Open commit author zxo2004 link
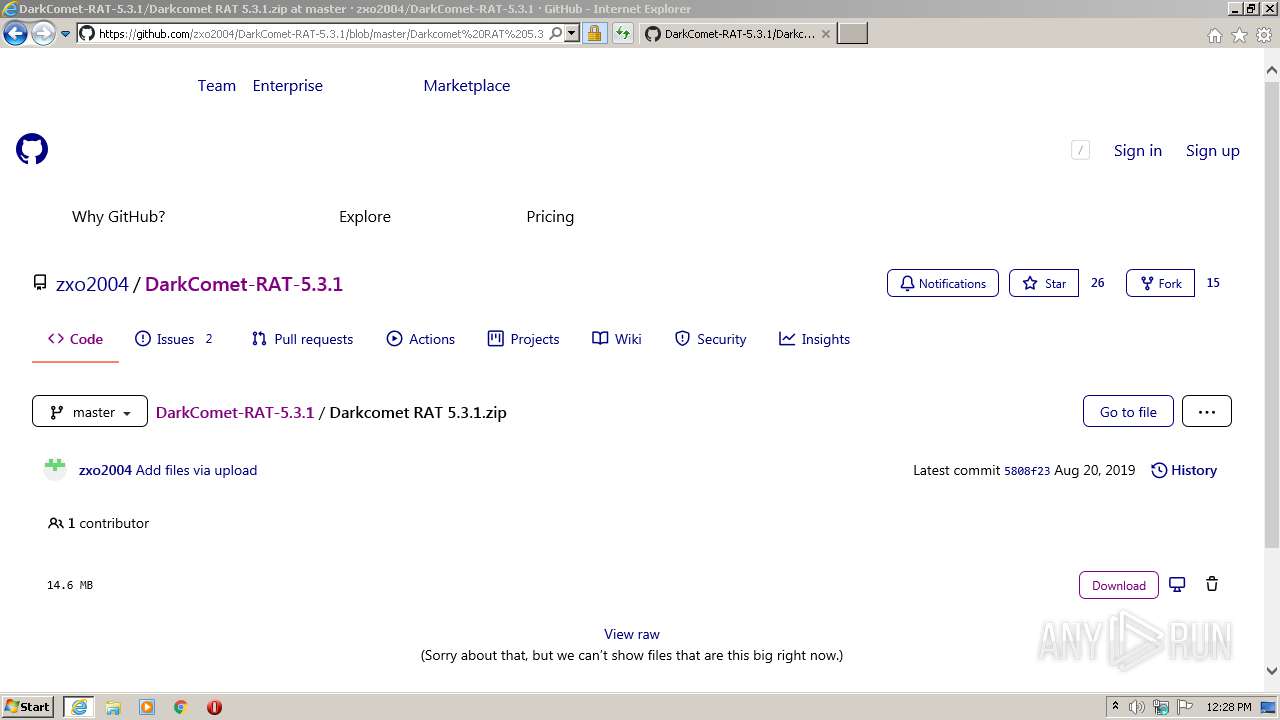This screenshot has width=1280, height=720. point(105,470)
